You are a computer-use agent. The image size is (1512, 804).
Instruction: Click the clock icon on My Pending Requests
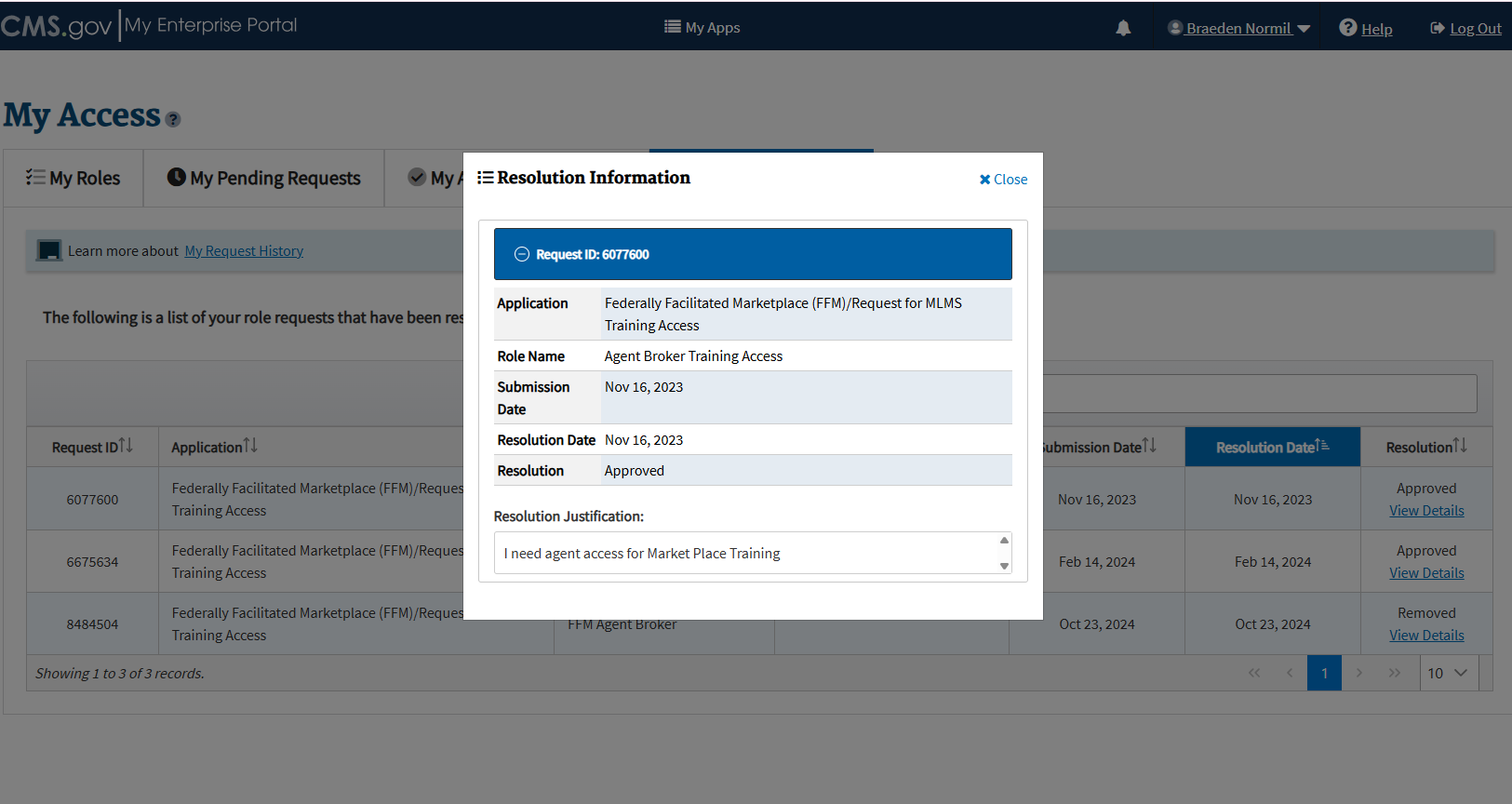click(176, 177)
